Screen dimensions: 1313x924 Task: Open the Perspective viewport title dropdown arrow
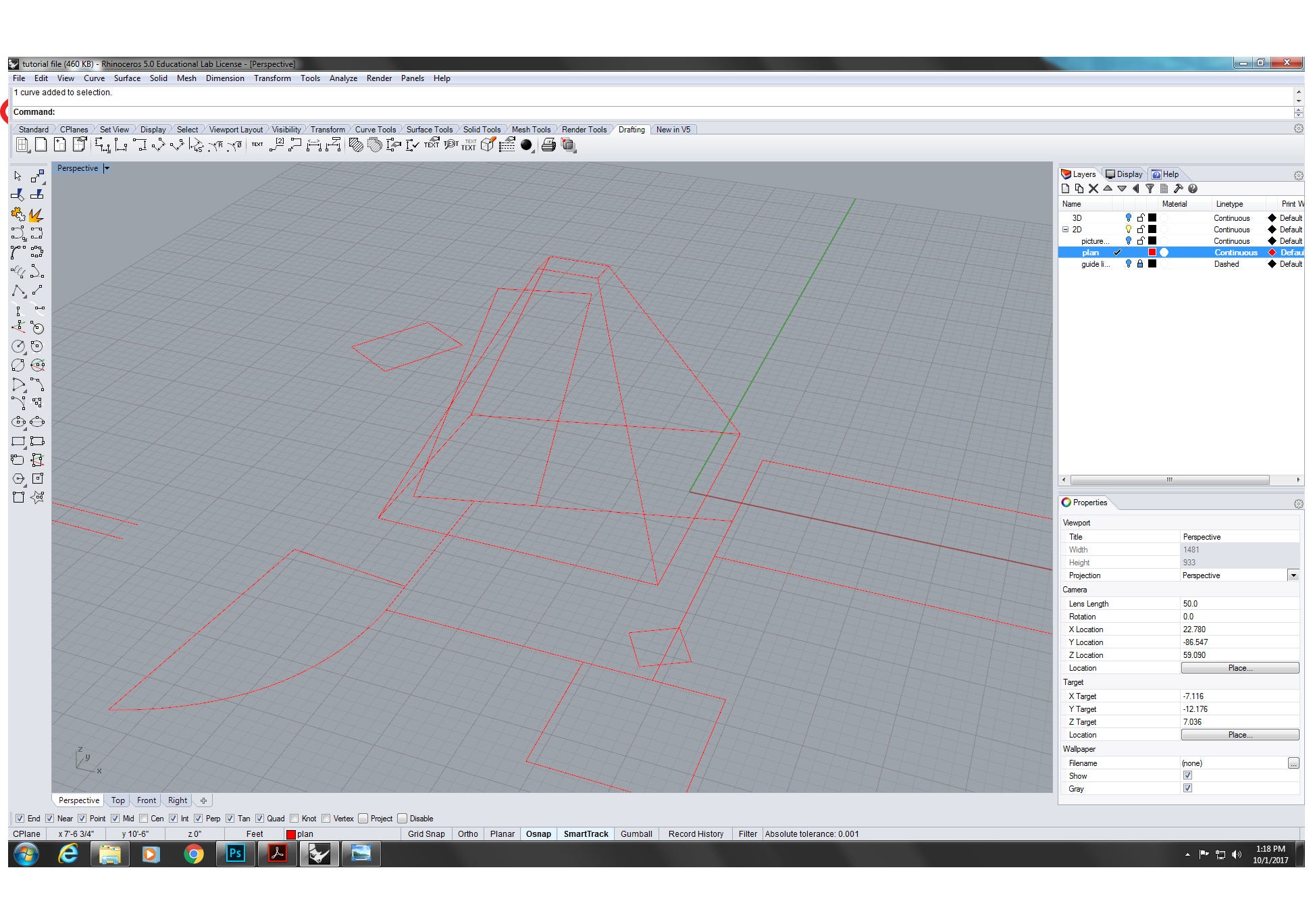[x=106, y=168]
